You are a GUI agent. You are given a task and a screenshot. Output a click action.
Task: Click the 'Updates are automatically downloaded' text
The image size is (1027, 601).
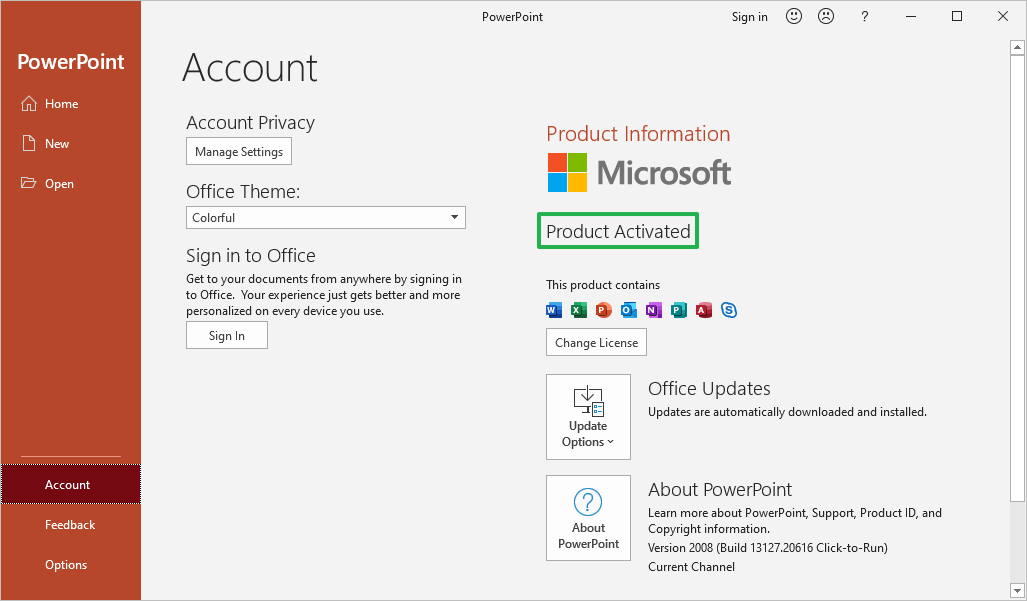[787, 412]
